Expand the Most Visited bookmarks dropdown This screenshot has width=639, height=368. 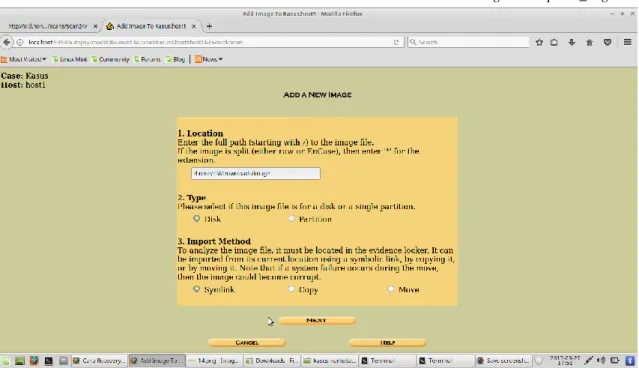coord(24,59)
